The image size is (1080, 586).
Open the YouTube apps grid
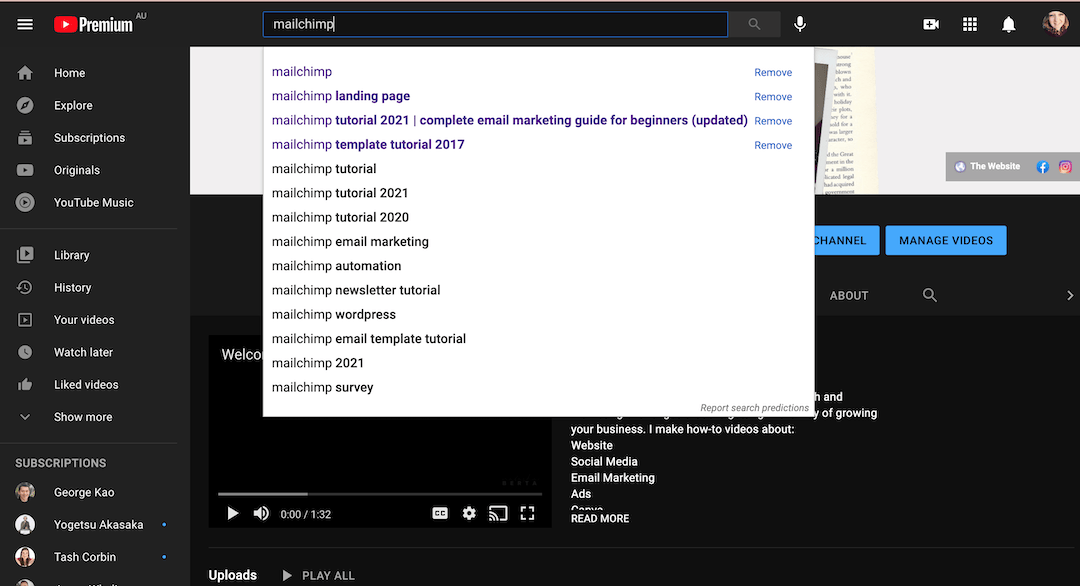click(970, 25)
